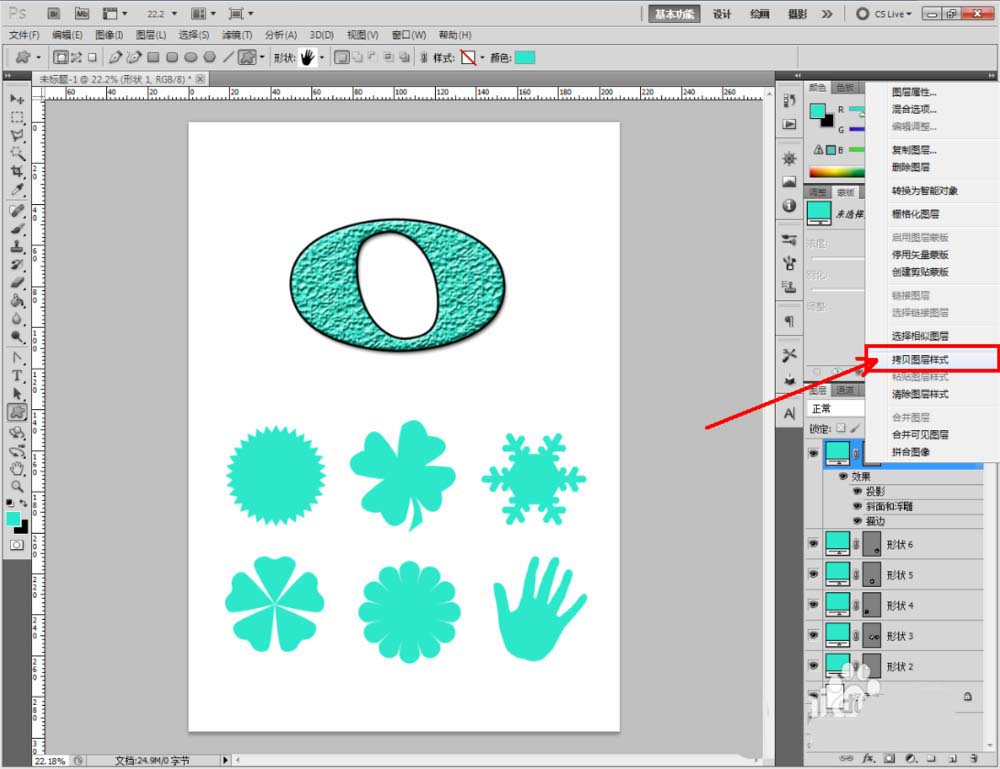
Task: Click the 颜色 color swatch in options bar
Action: pos(524,58)
